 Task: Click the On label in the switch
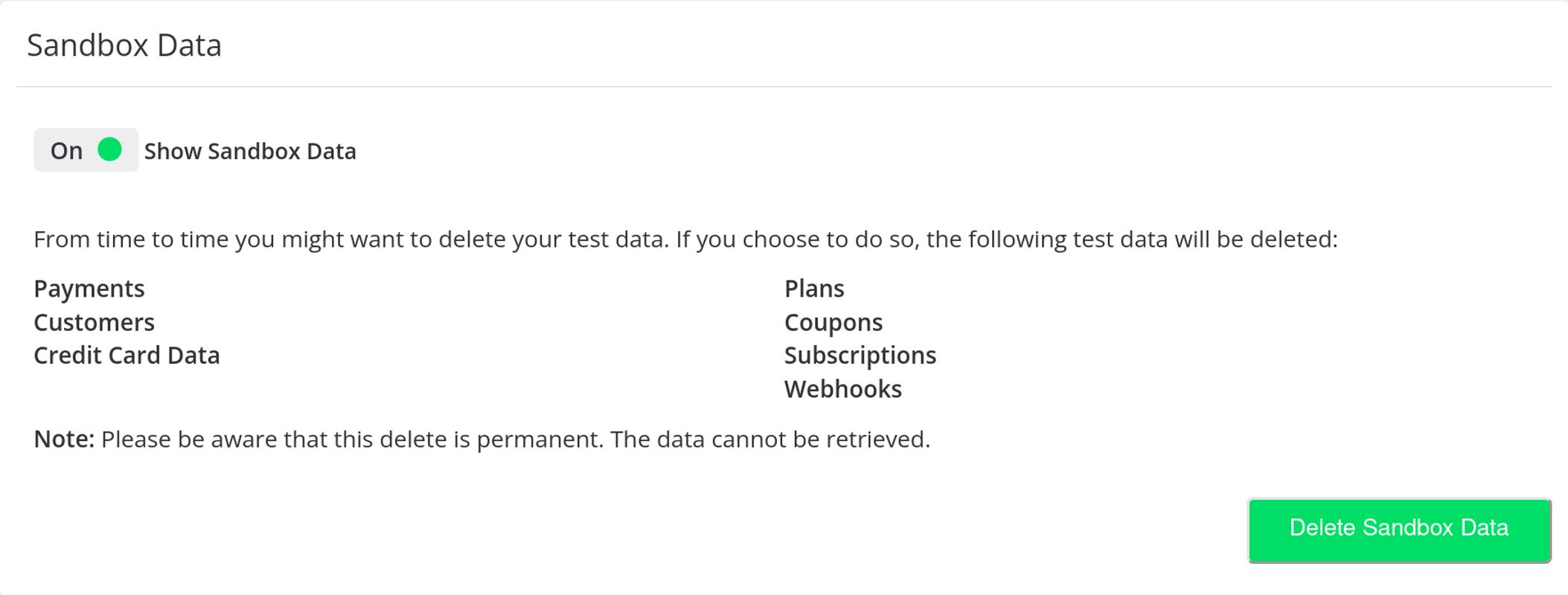tap(67, 151)
